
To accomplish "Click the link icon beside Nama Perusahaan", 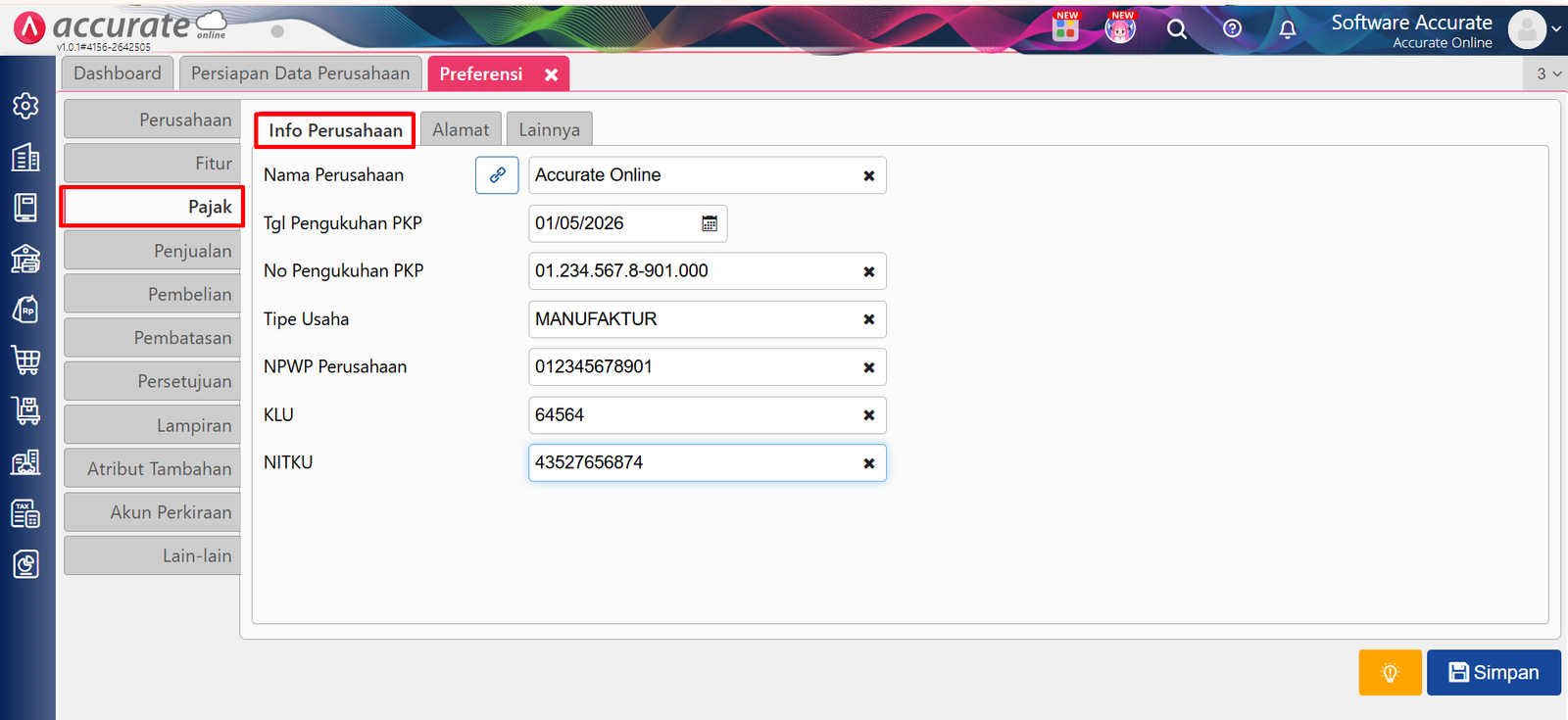I will point(497,175).
